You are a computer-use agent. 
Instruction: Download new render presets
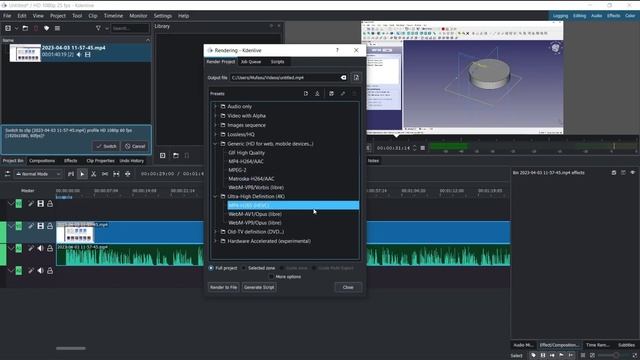click(317, 93)
